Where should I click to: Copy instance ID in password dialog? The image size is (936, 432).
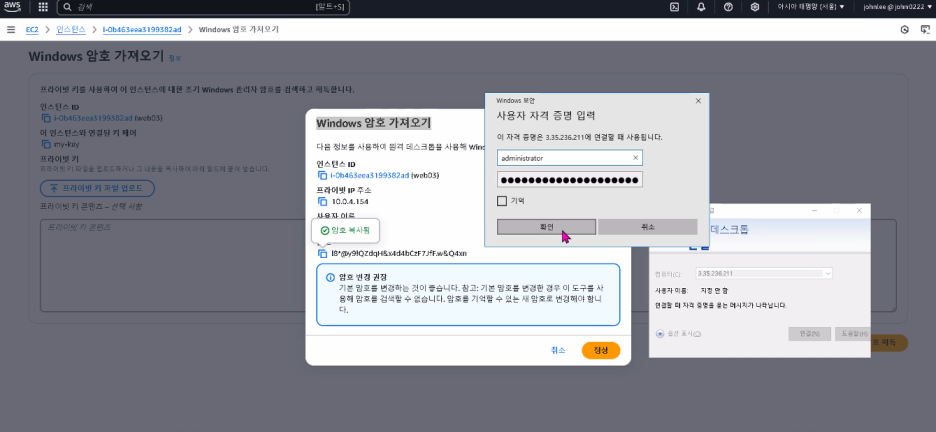click(323, 175)
